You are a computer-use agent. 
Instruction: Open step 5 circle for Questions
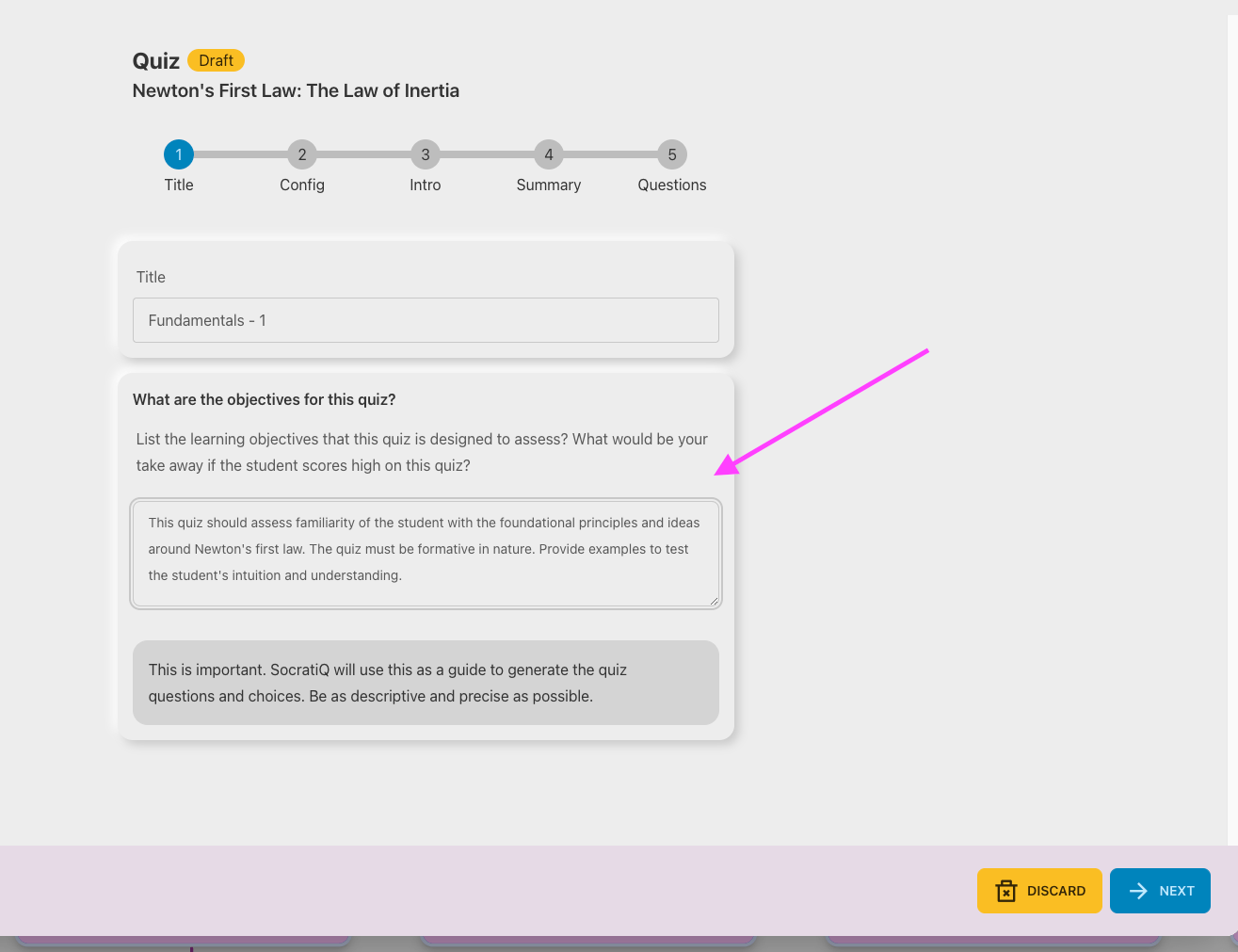click(672, 154)
